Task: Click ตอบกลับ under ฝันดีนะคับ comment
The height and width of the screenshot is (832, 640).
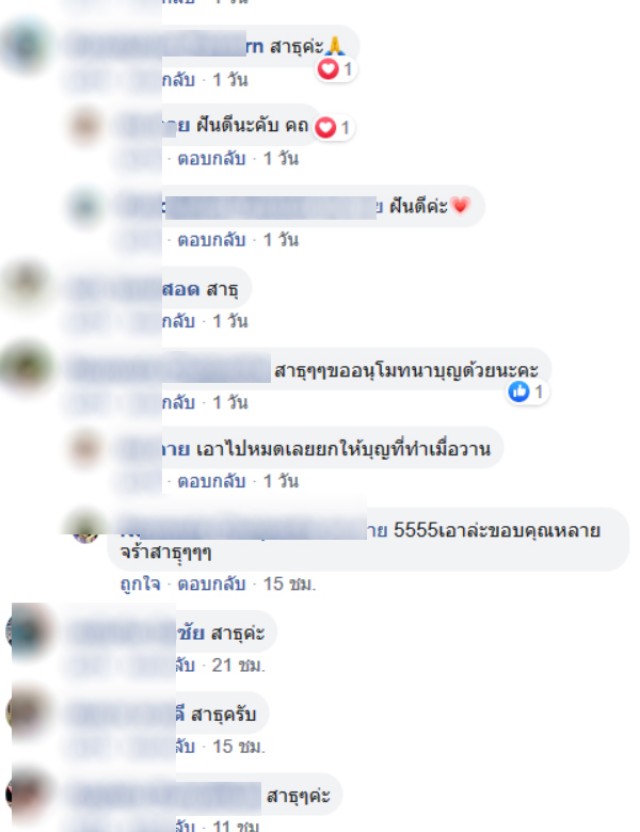Action: click(x=211, y=158)
